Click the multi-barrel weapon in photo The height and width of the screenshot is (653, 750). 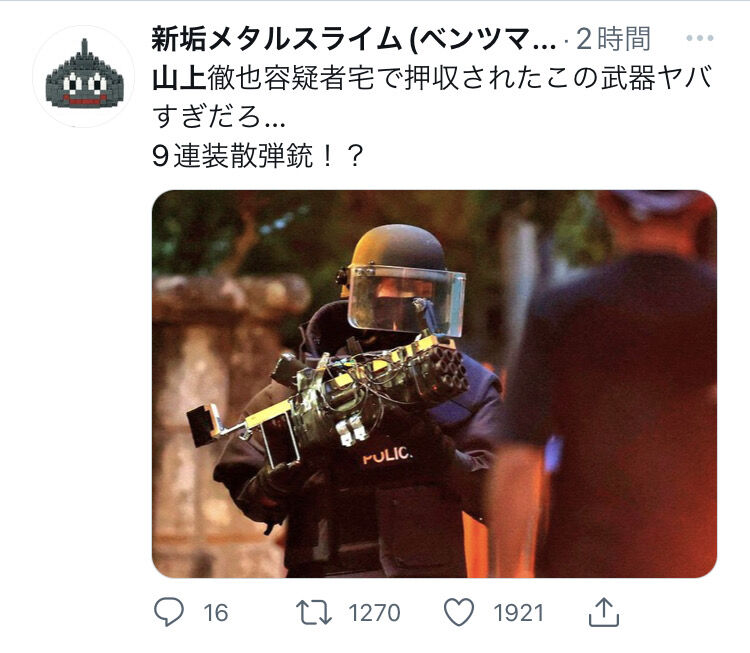click(x=329, y=395)
